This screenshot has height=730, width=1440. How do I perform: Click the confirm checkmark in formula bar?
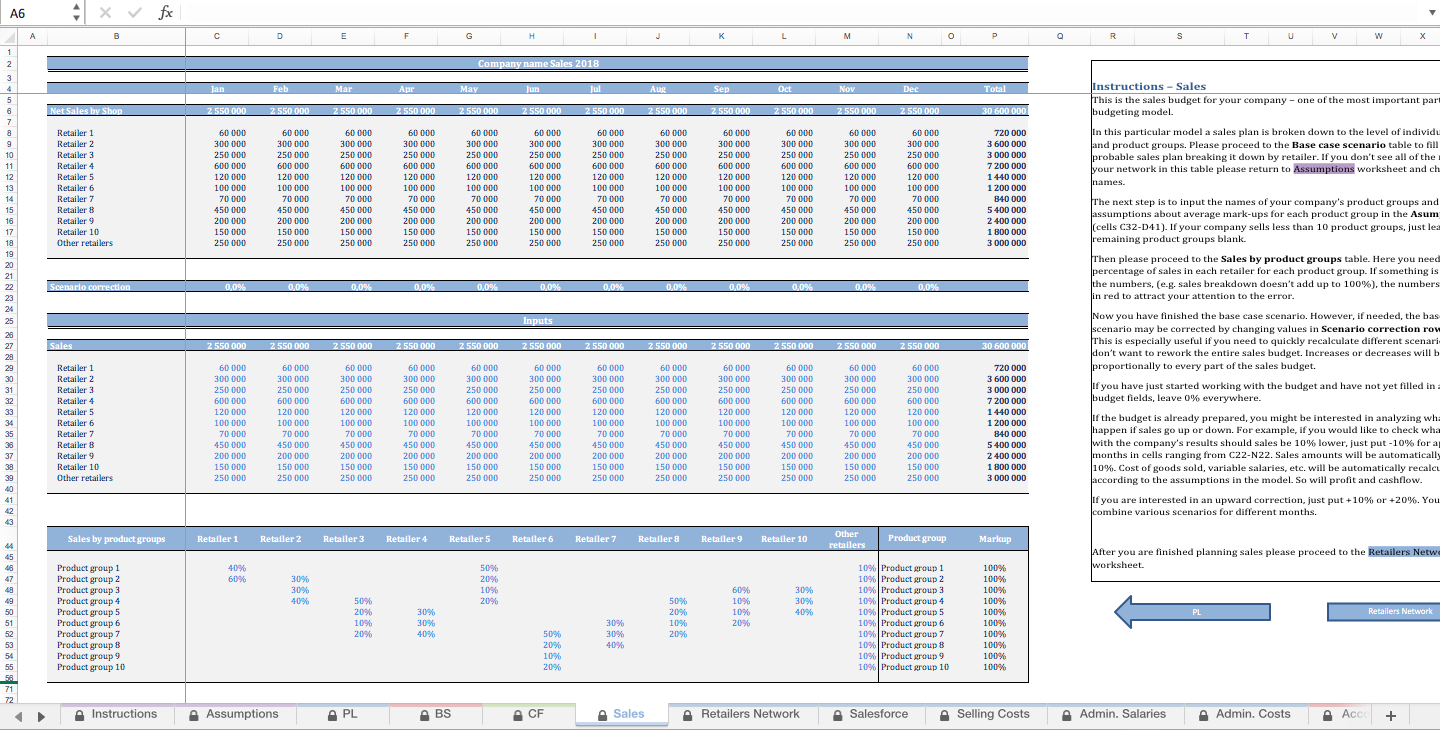coord(135,13)
